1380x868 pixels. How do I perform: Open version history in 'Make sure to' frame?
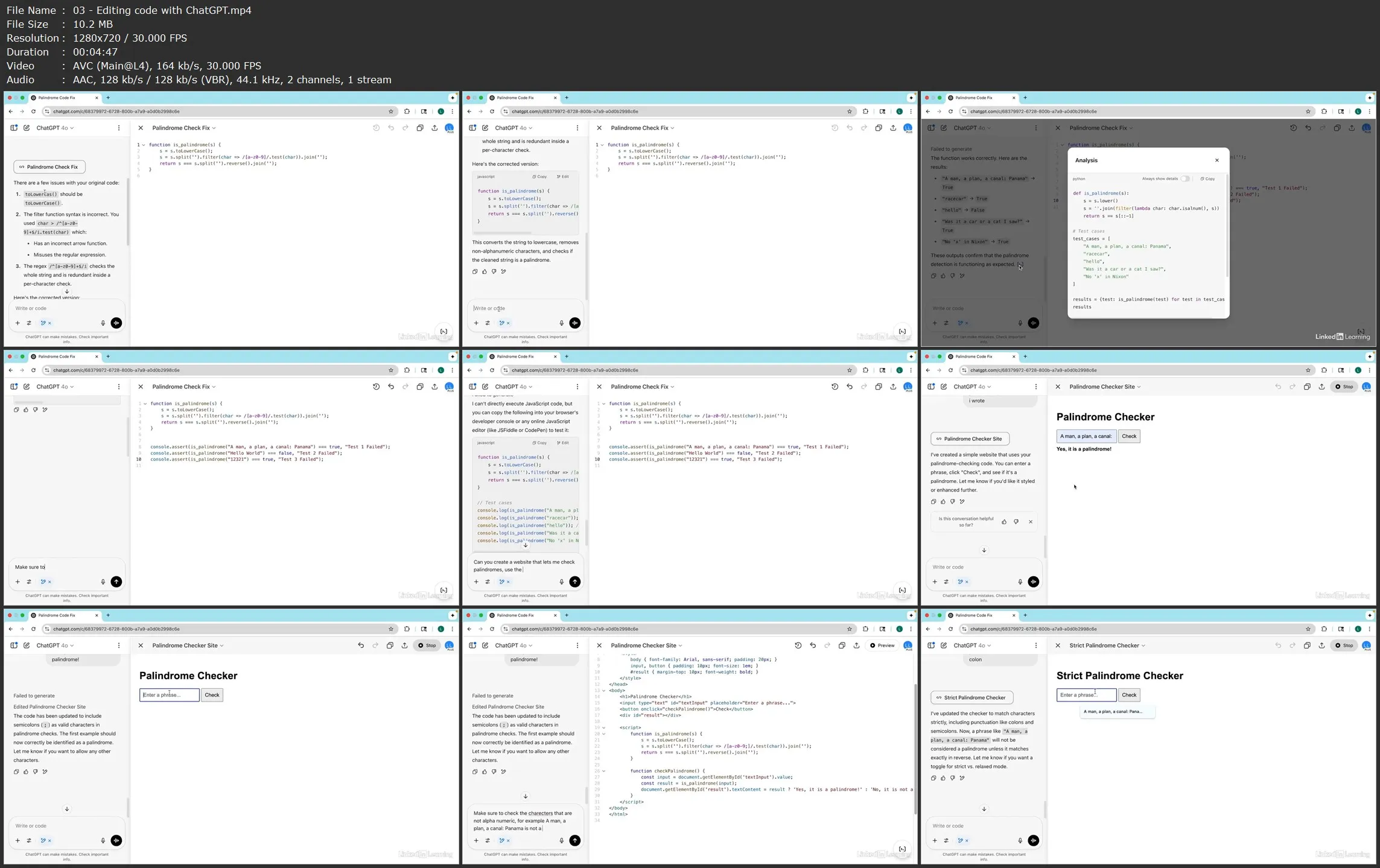[x=376, y=387]
